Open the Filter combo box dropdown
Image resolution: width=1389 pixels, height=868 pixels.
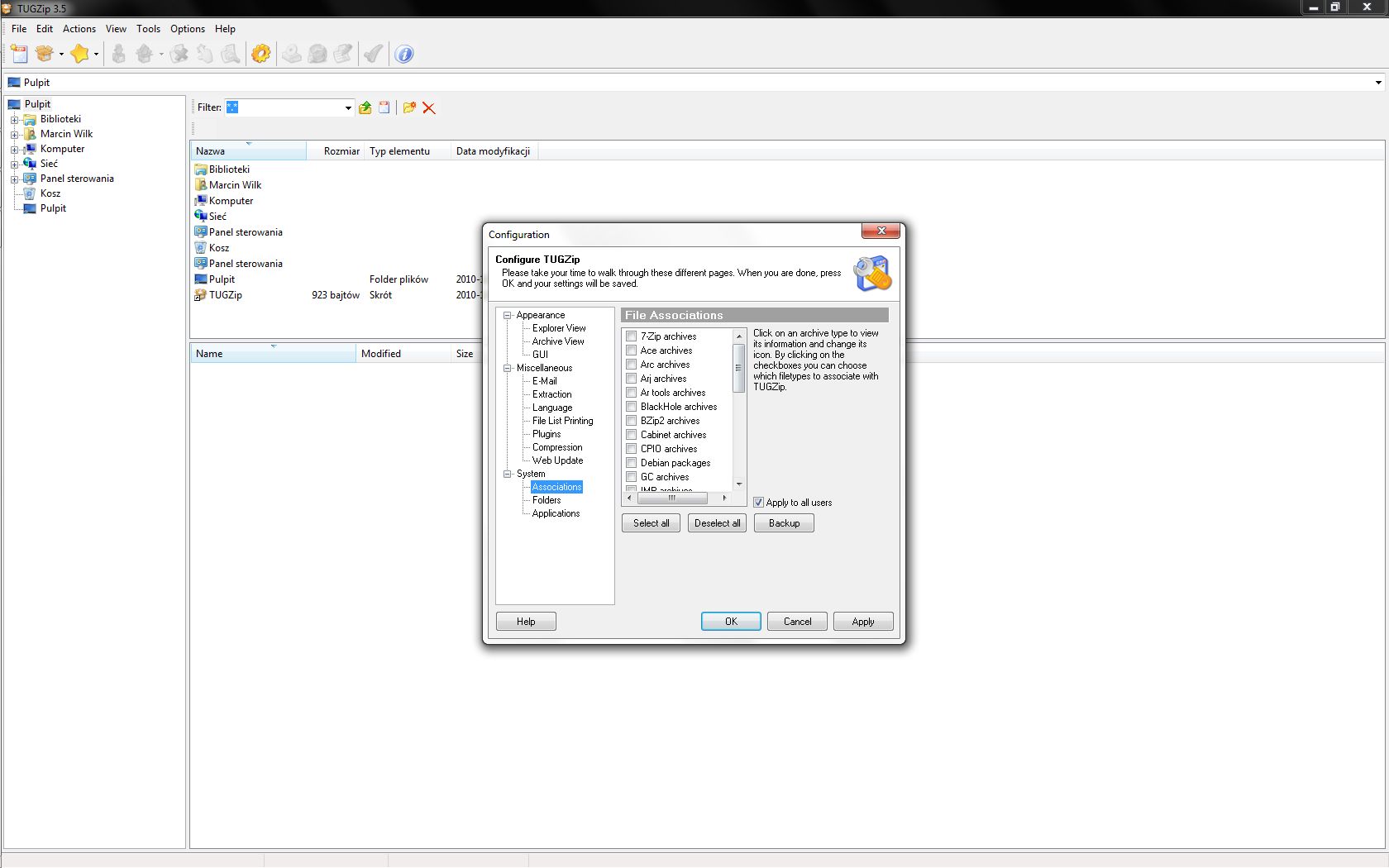click(348, 107)
